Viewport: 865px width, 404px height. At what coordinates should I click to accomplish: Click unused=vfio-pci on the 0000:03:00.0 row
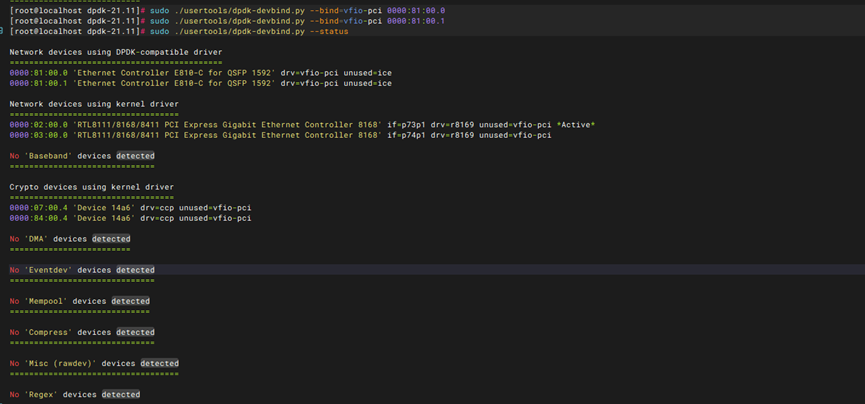point(515,135)
